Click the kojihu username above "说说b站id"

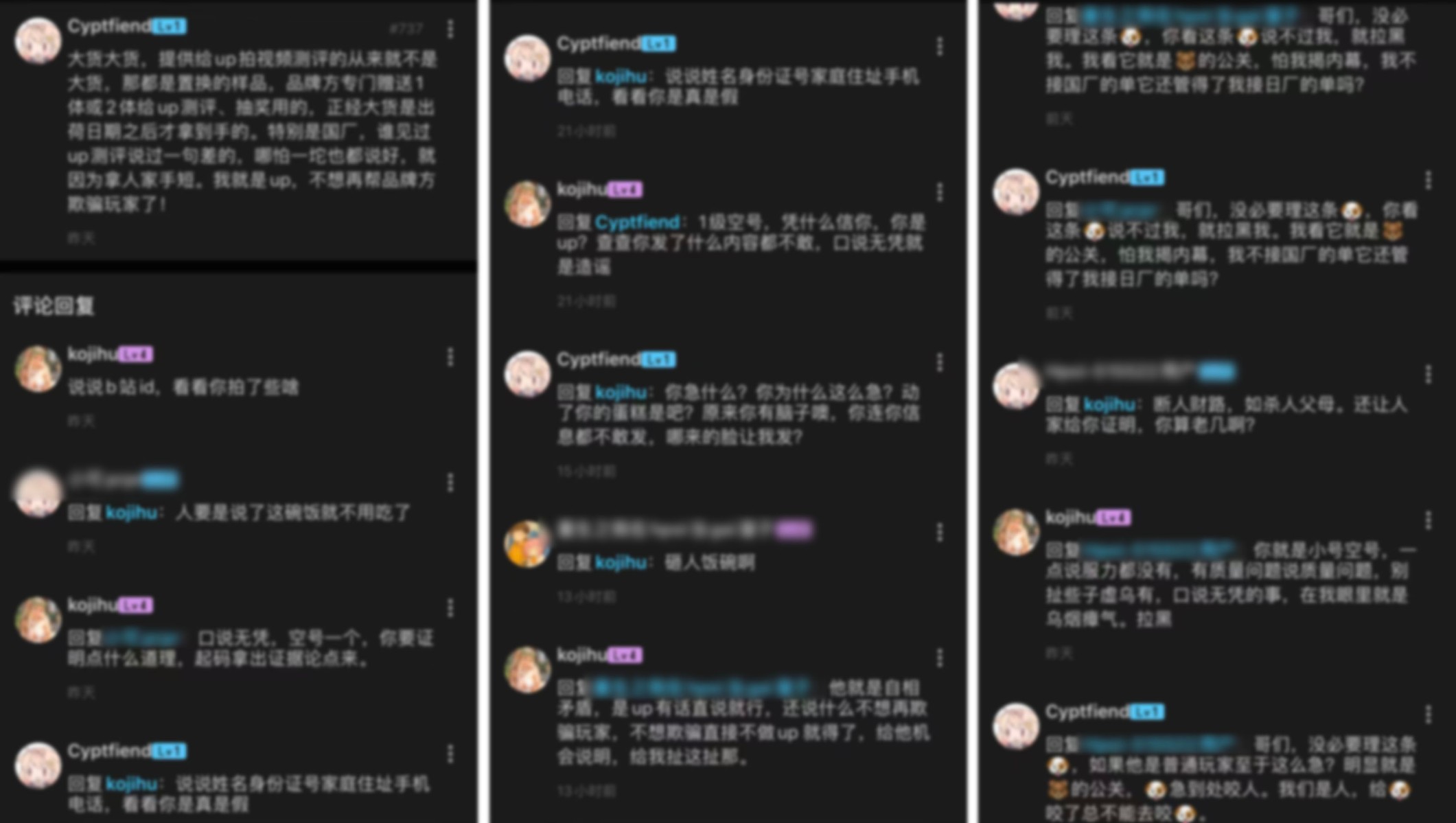(93, 354)
